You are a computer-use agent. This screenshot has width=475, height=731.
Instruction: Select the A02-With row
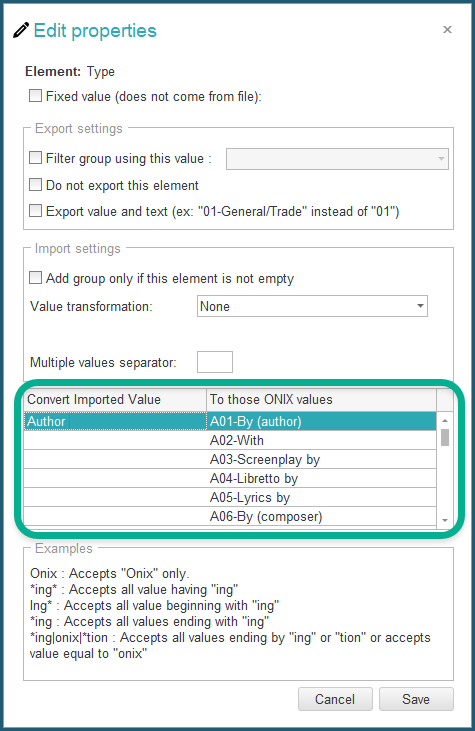[230, 440]
